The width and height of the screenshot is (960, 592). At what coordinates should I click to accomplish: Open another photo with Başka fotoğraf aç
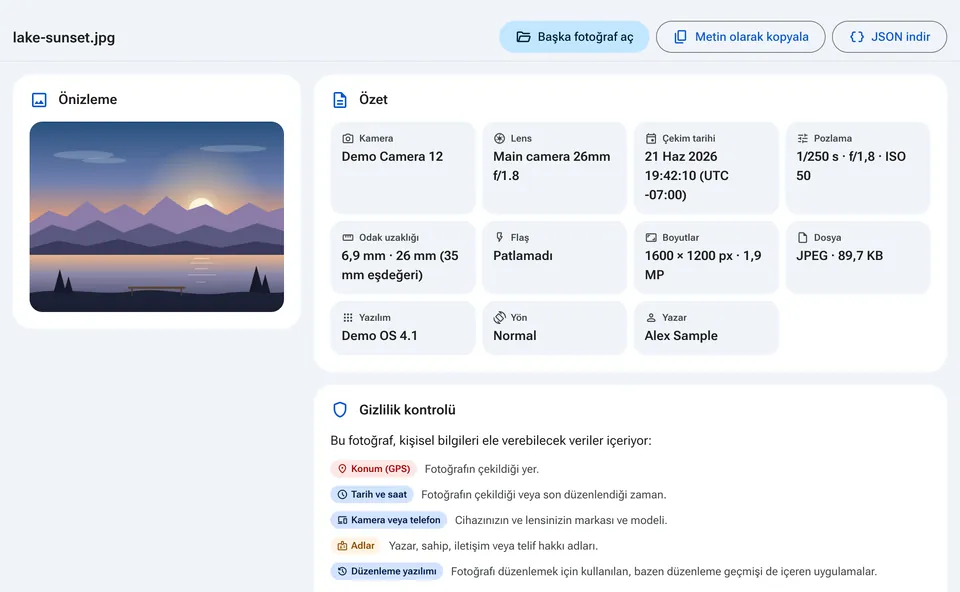click(x=574, y=37)
